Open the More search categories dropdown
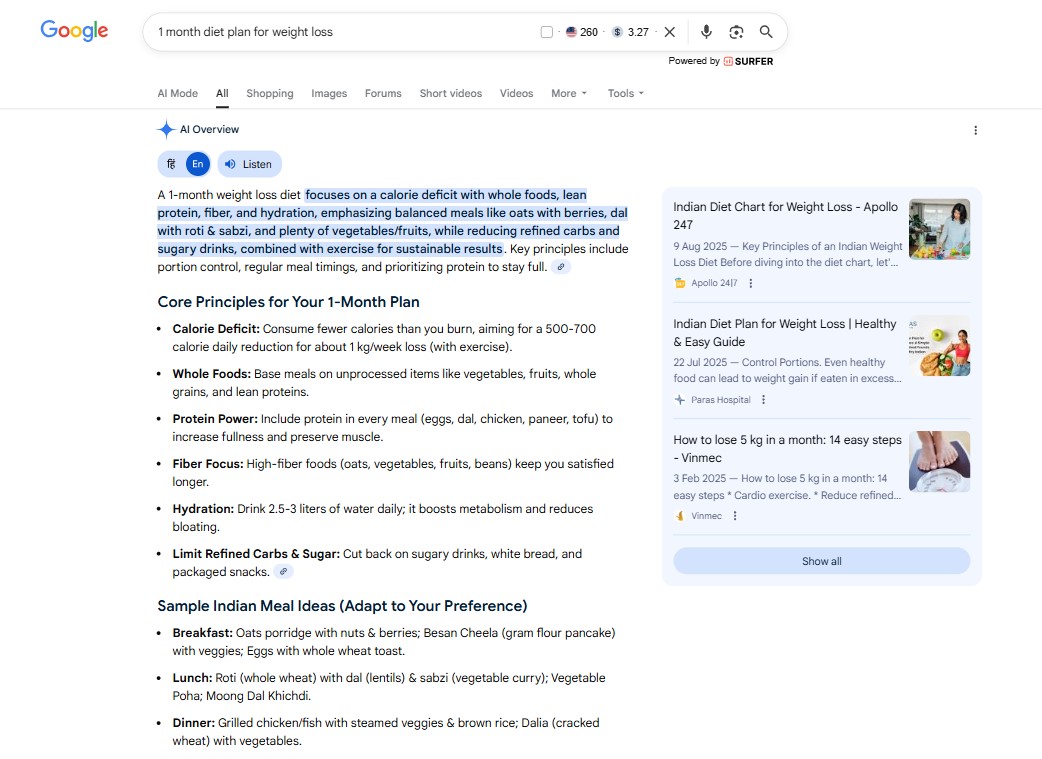 click(x=566, y=93)
